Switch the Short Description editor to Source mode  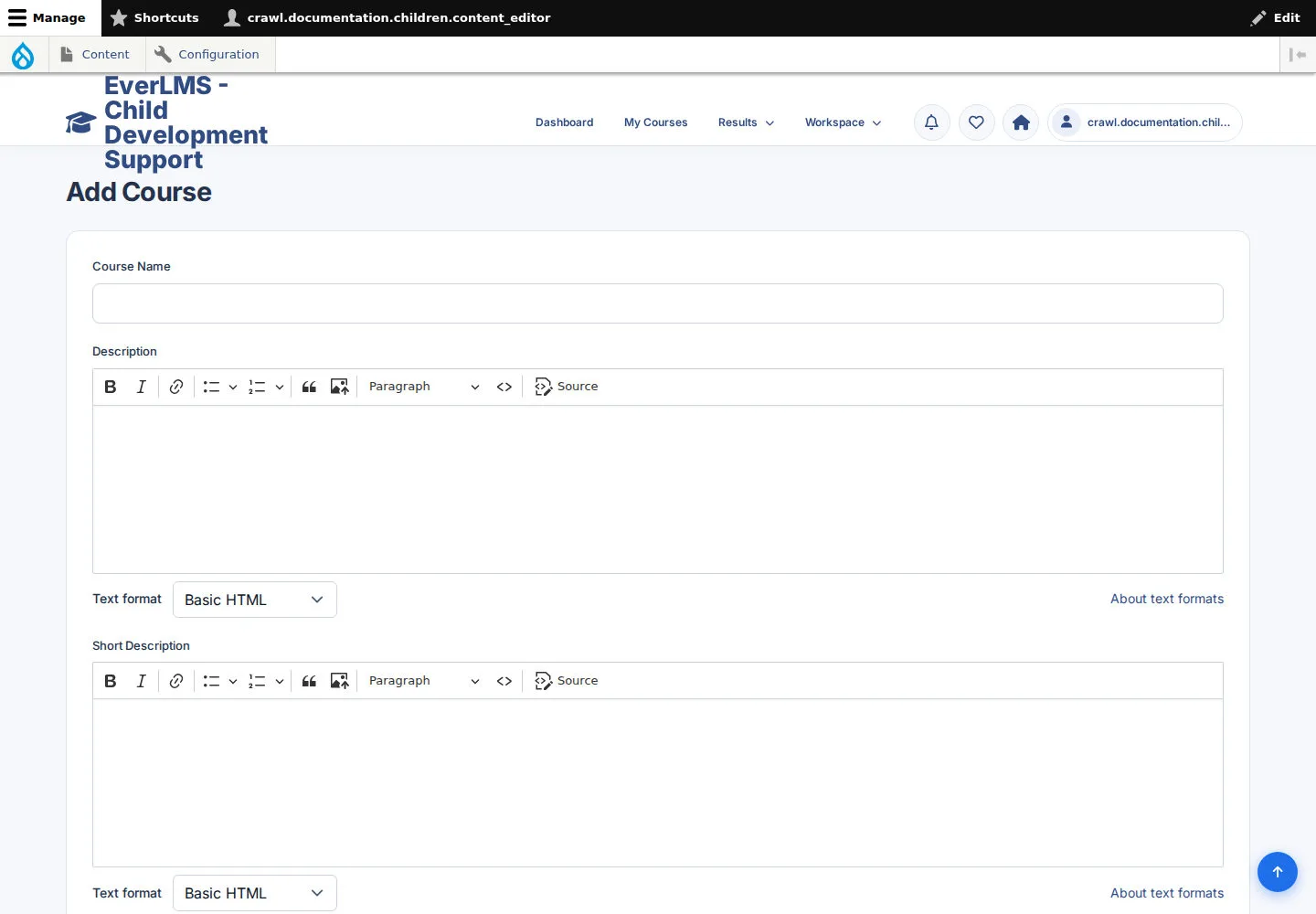click(567, 681)
